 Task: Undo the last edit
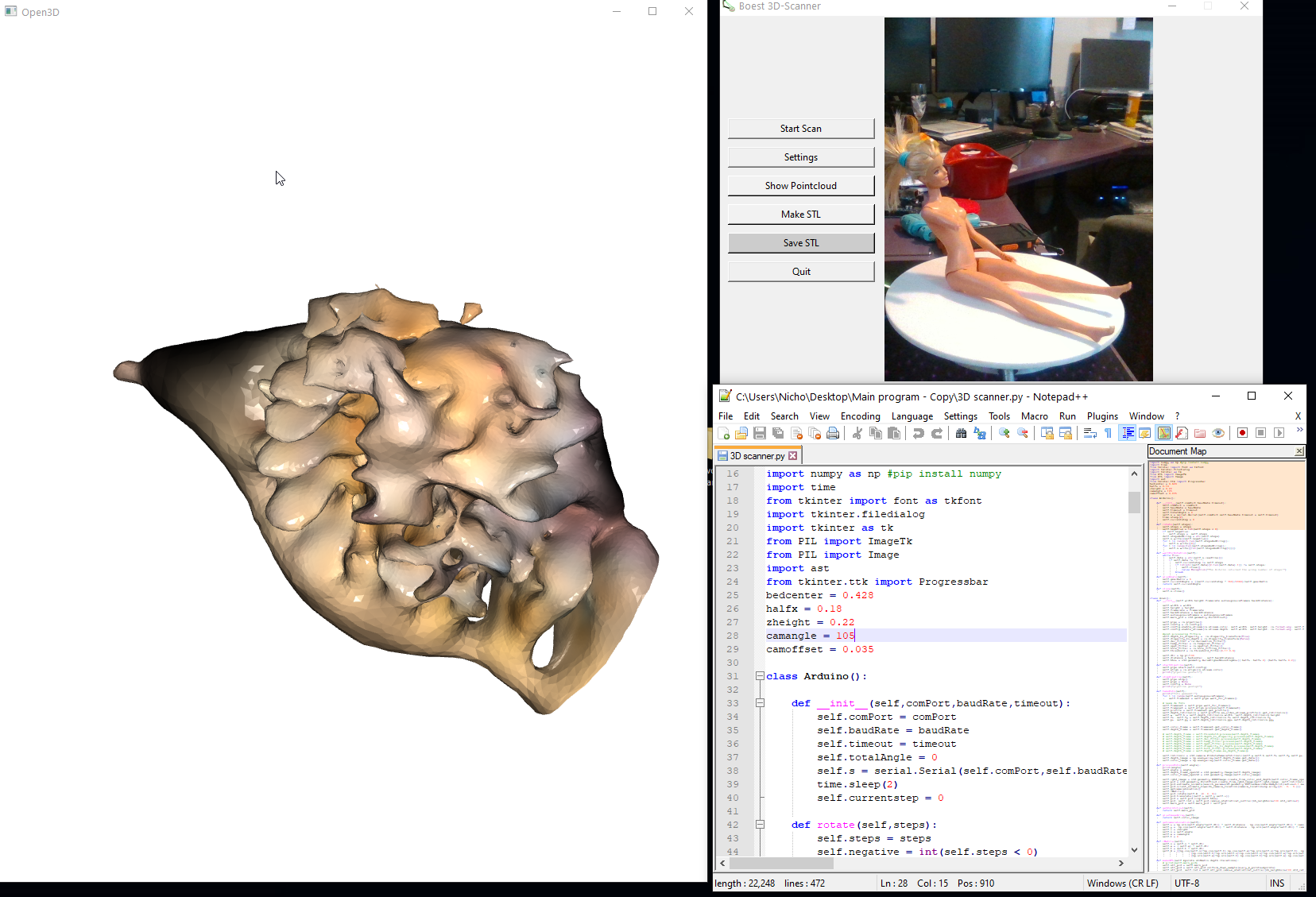point(919,433)
